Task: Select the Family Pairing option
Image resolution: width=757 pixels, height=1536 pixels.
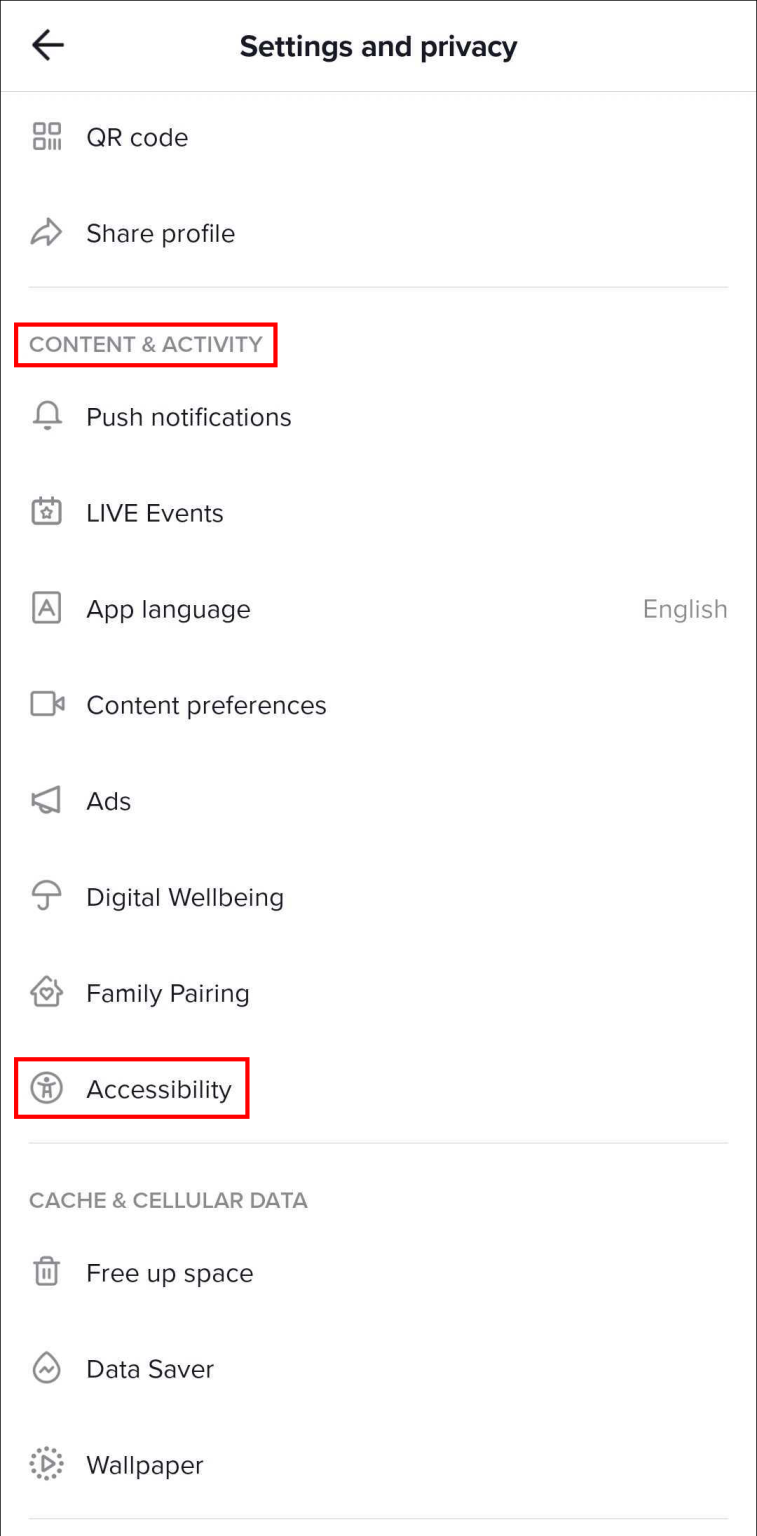Action: [168, 993]
